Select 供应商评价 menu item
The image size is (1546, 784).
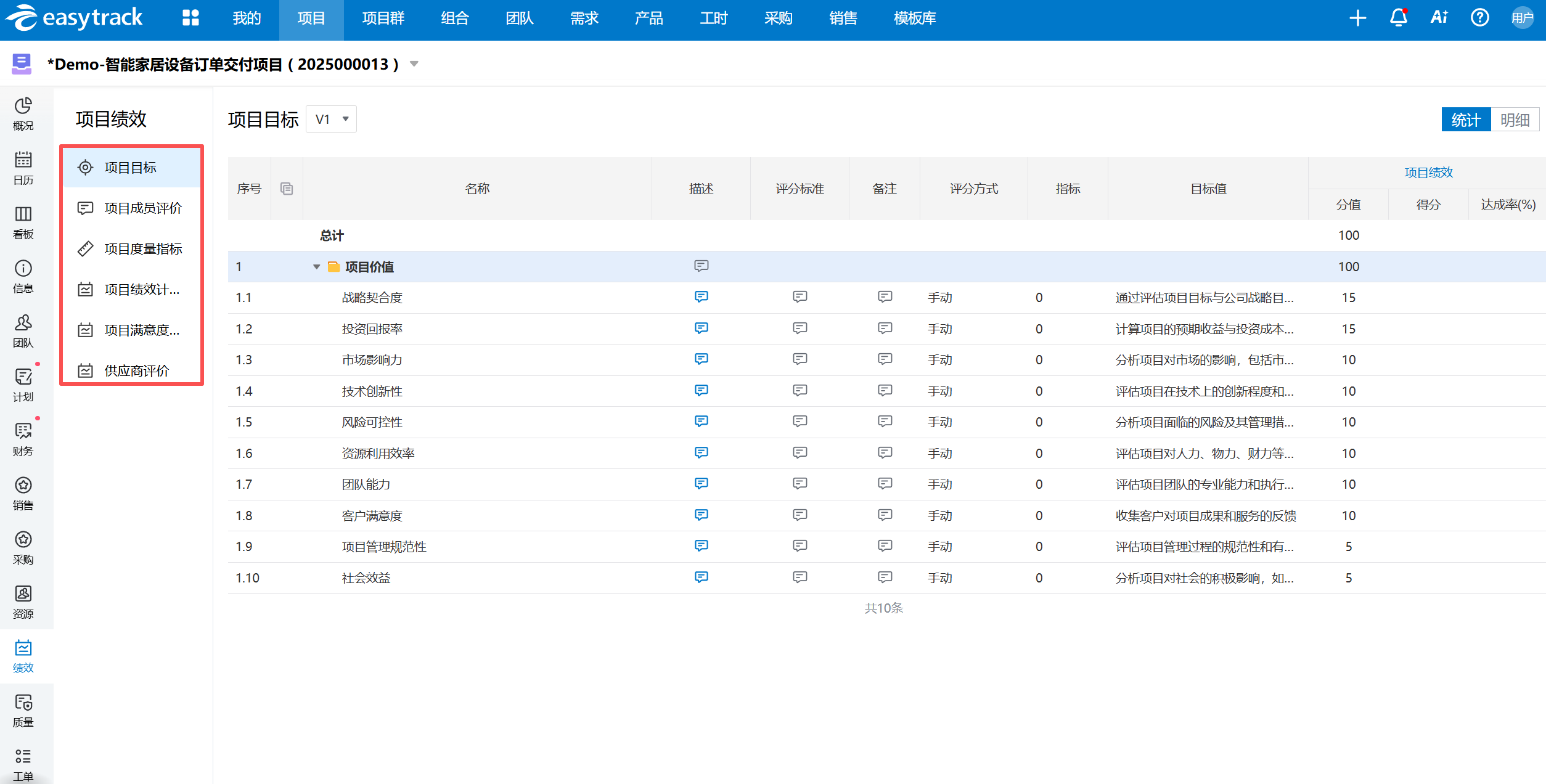point(132,370)
